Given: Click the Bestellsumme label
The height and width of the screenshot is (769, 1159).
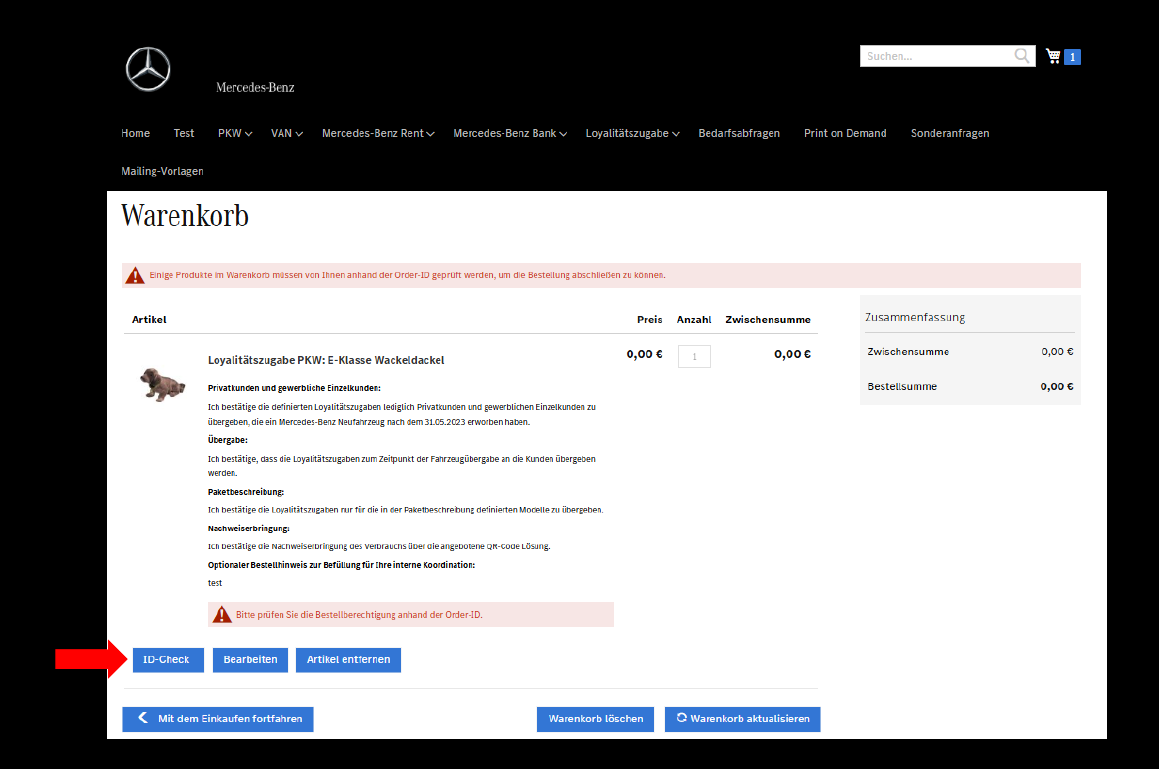Looking at the screenshot, I should [902, 386].
